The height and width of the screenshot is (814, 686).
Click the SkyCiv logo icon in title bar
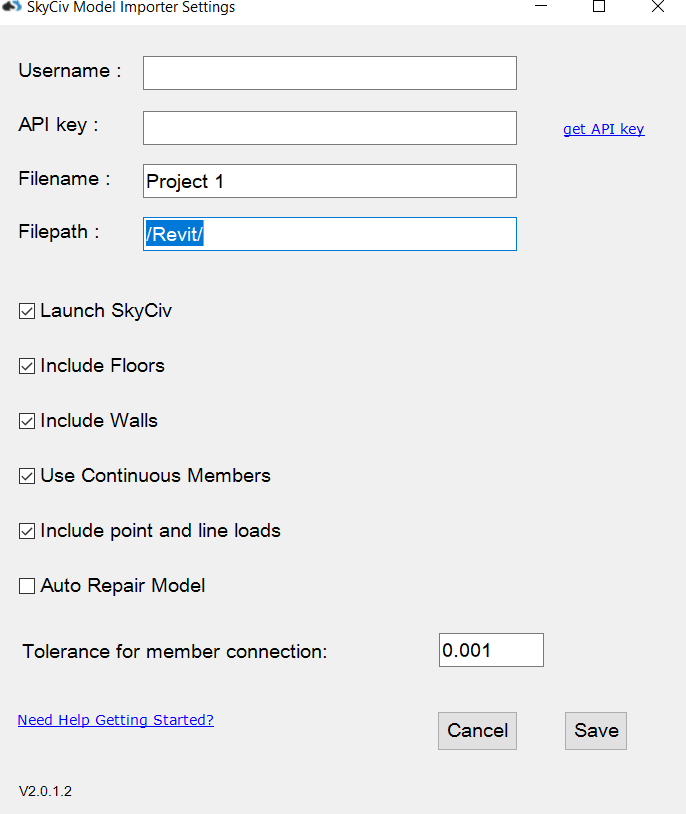[12, 7]
